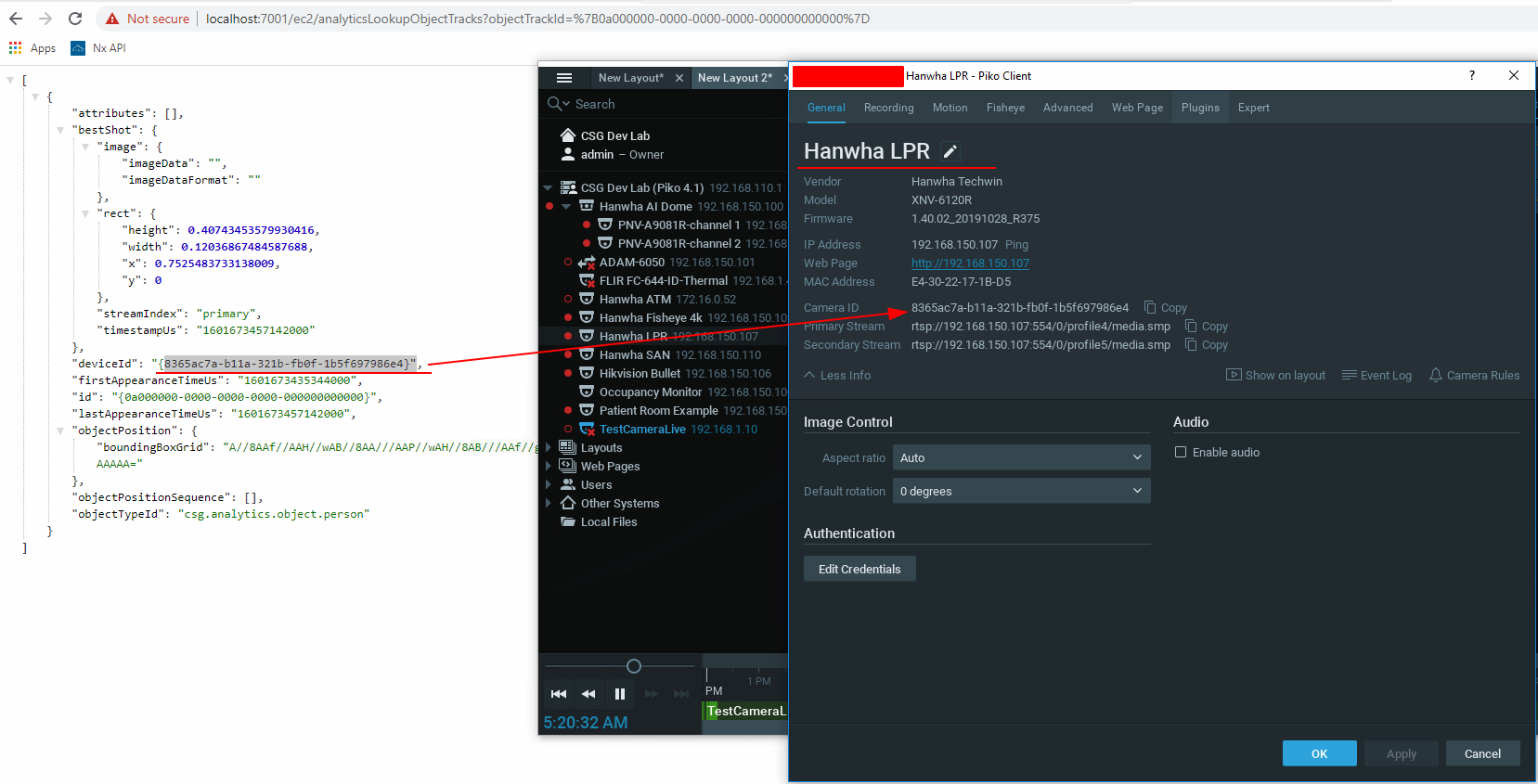This screenshot has width=1538, height=784.
Task: Open the Nx API bookmark
Action: (98, 48)
